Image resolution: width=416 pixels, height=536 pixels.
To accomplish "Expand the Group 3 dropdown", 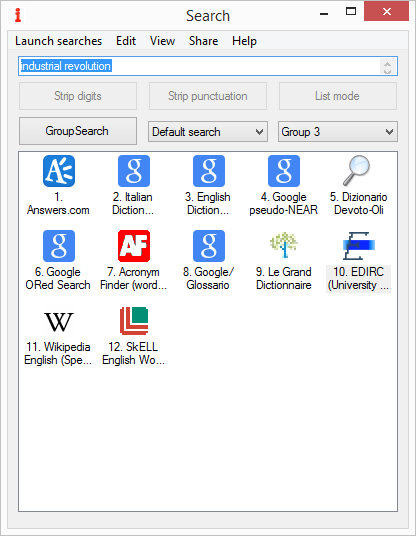I will (338, 132).
